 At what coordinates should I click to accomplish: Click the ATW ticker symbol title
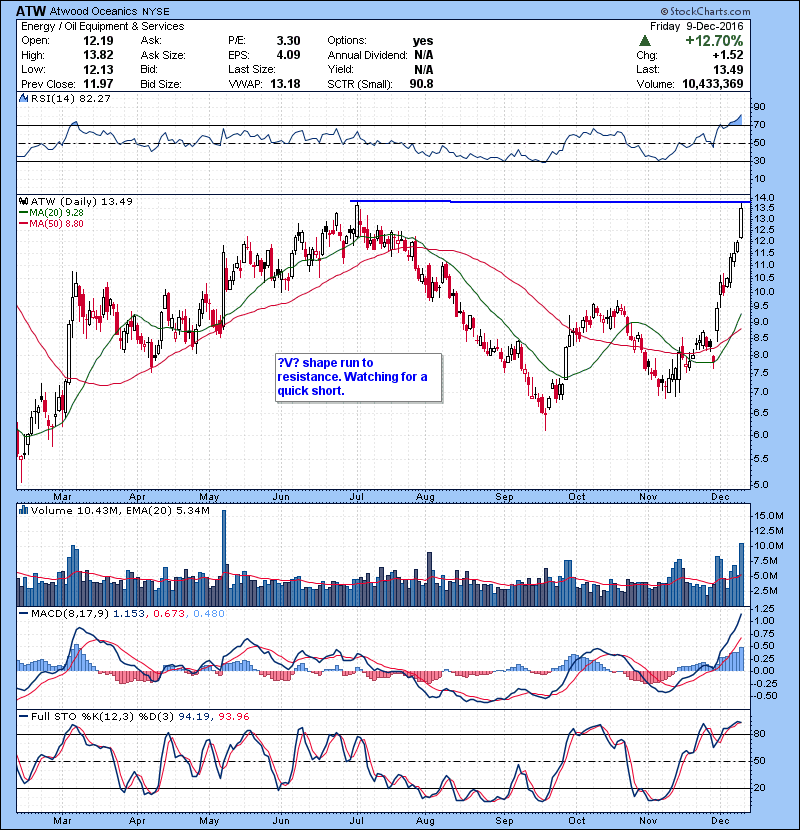coord(31,11)
